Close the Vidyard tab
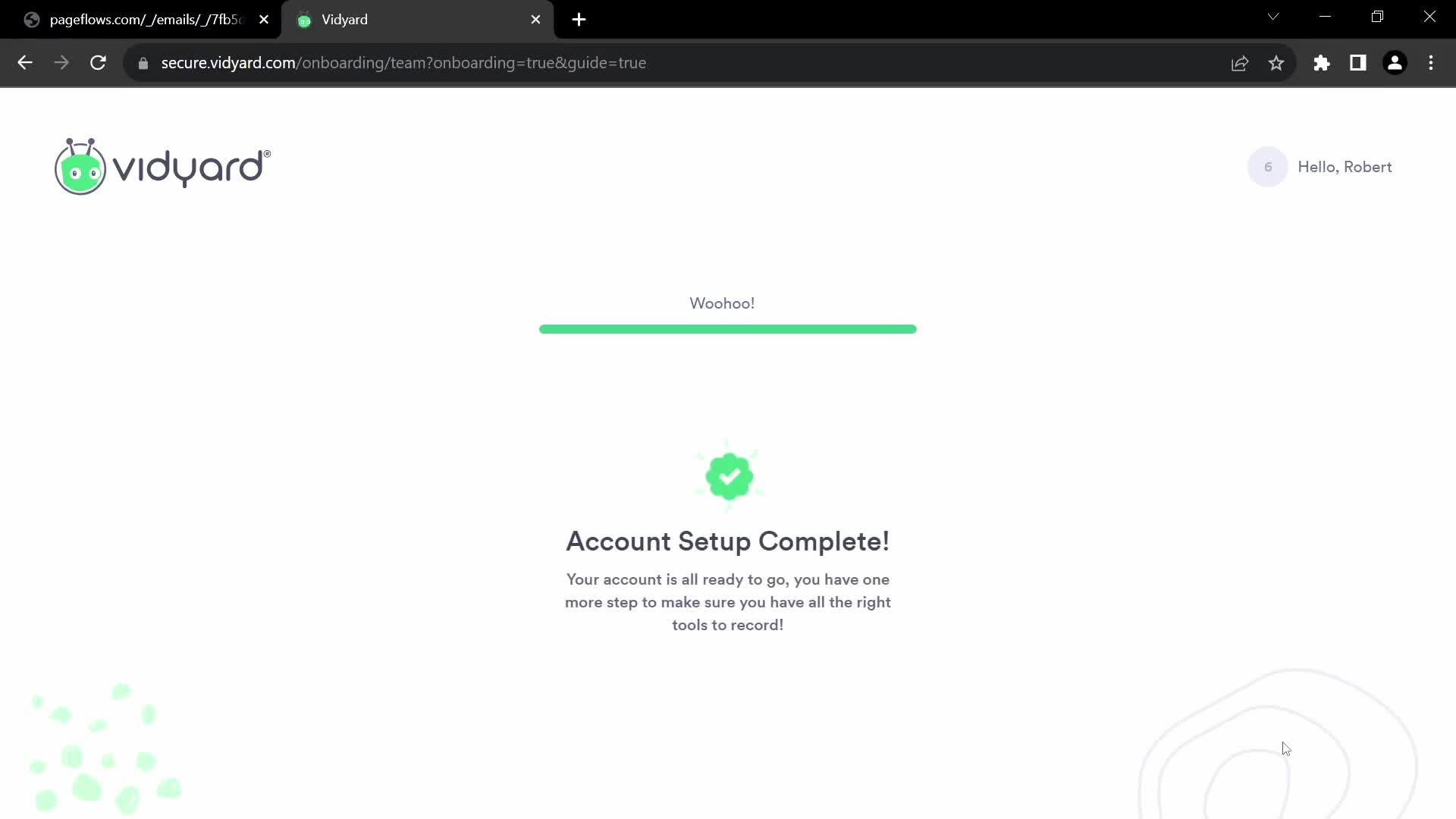This screenshot has width=1456, height=819. pos(536,20)
